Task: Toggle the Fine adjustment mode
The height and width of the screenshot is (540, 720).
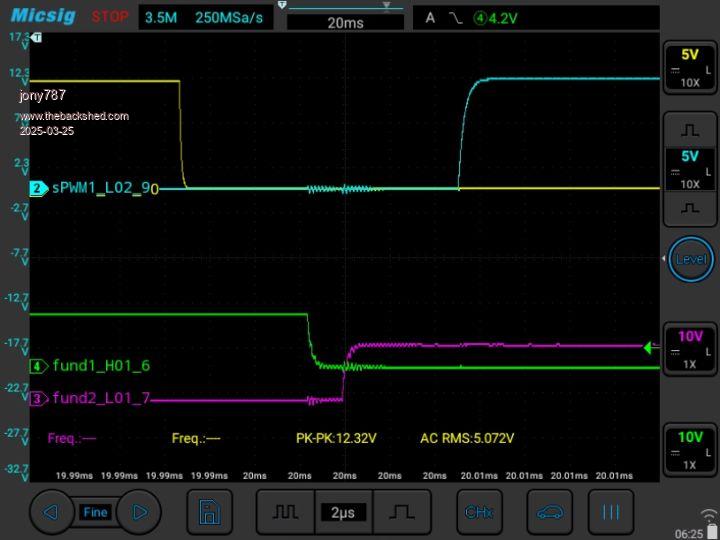Action: coord(95,512)
